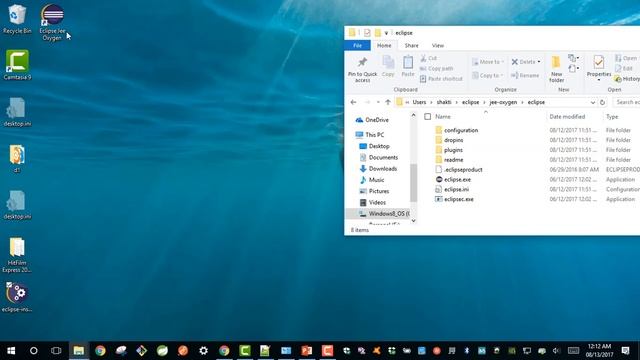The width and height of the screenshot is (640, 360).
Task: Open the Copy to dropdown
Action: (487, 76)
